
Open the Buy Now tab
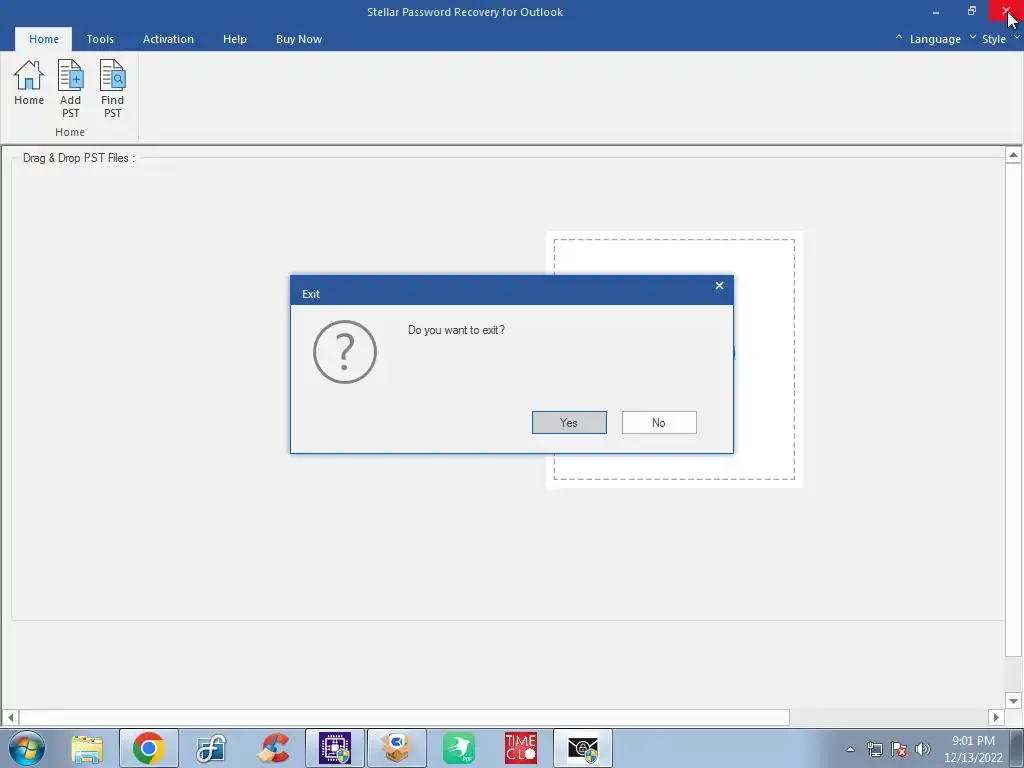298,39
